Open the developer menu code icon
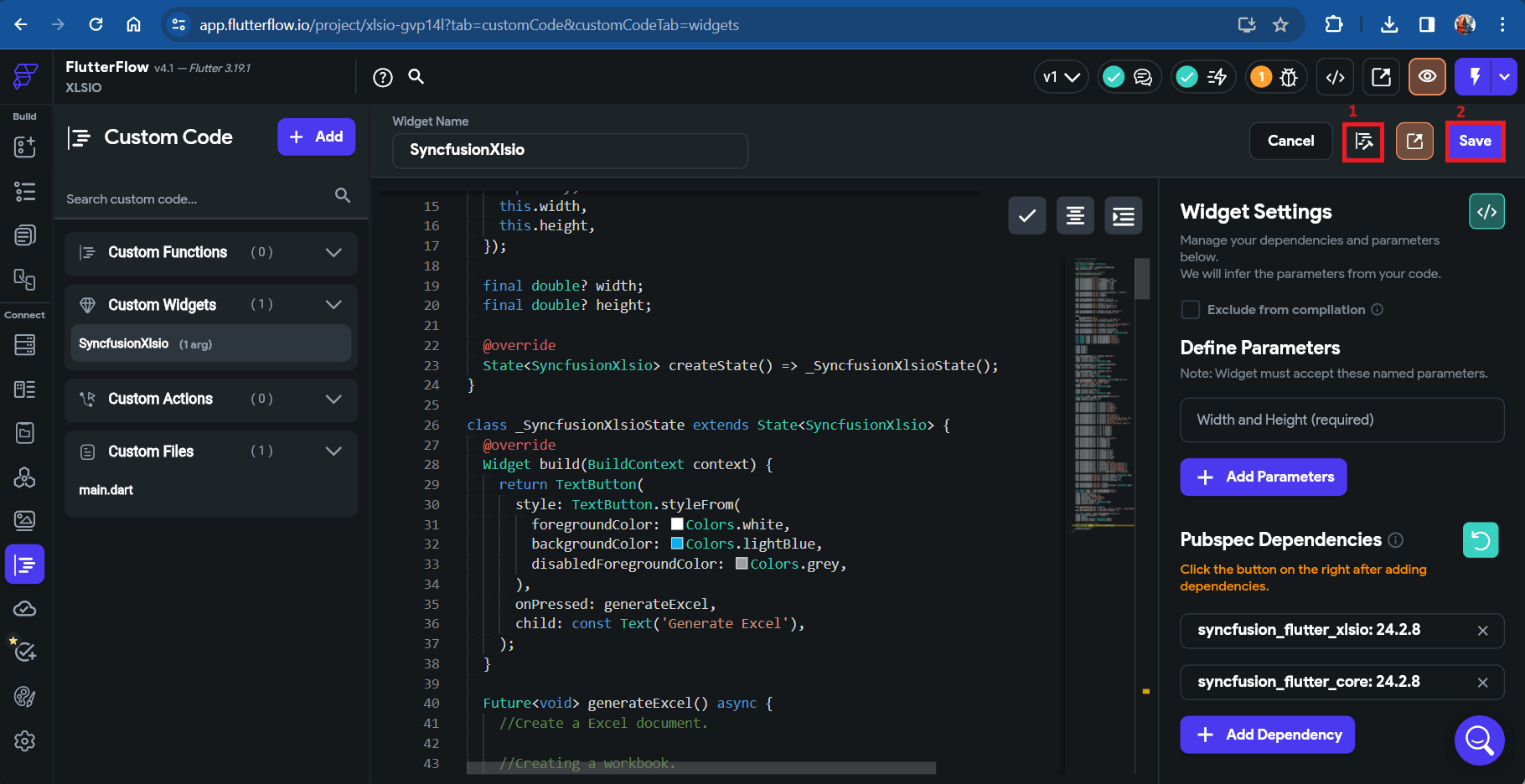This screenshot has width=1525, height=784. coord(1336,77)
